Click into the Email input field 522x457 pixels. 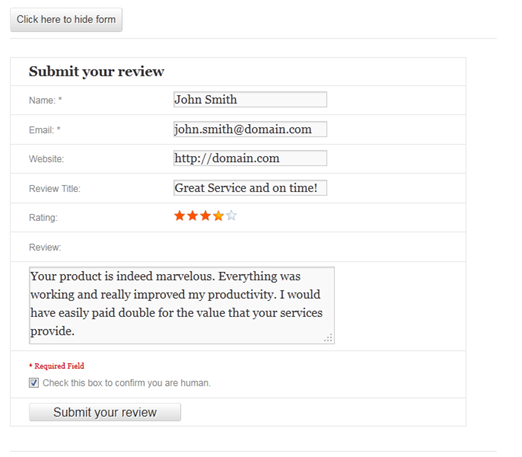point(250,129)
